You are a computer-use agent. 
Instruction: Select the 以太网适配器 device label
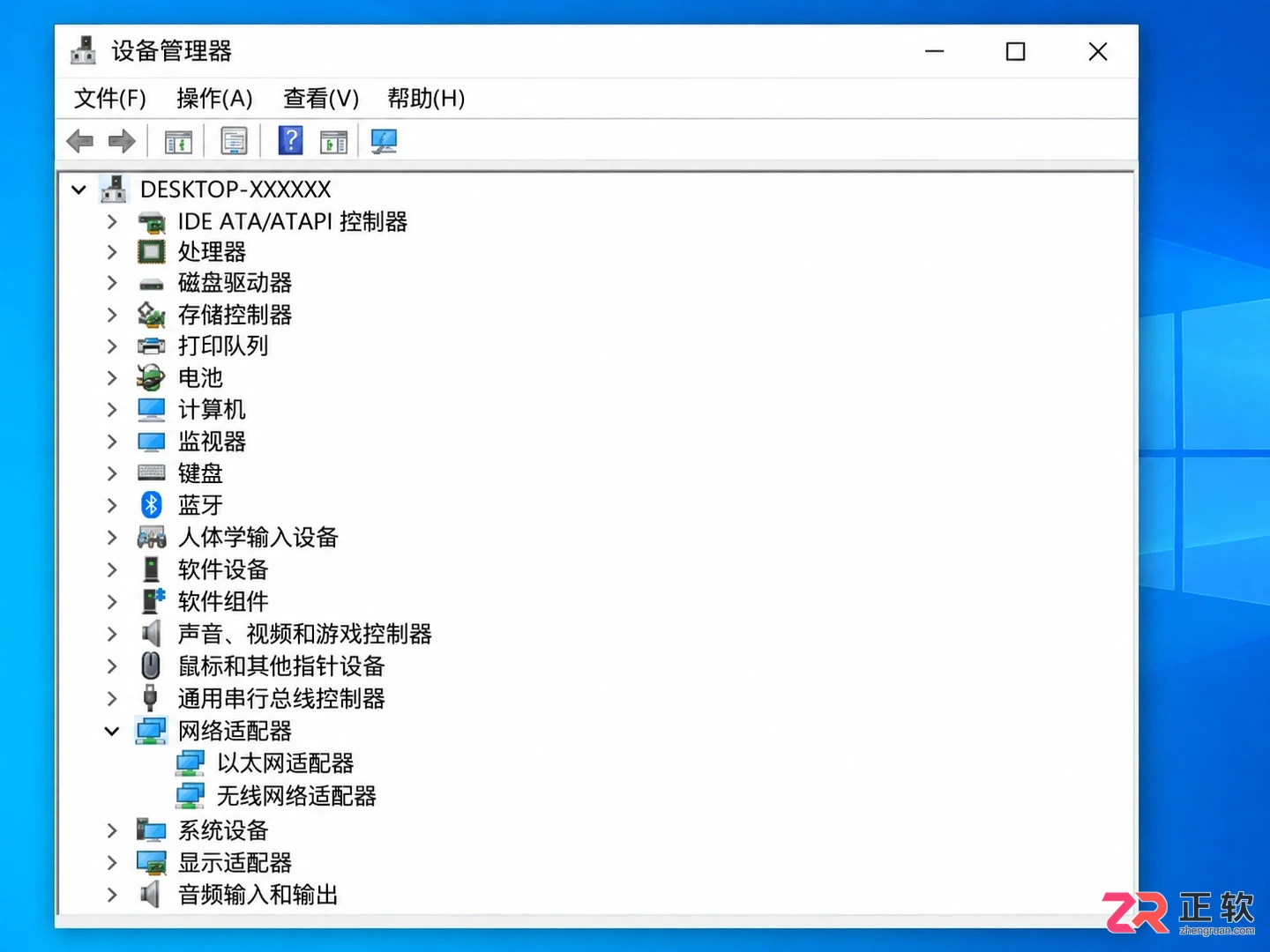click(286, 763)
